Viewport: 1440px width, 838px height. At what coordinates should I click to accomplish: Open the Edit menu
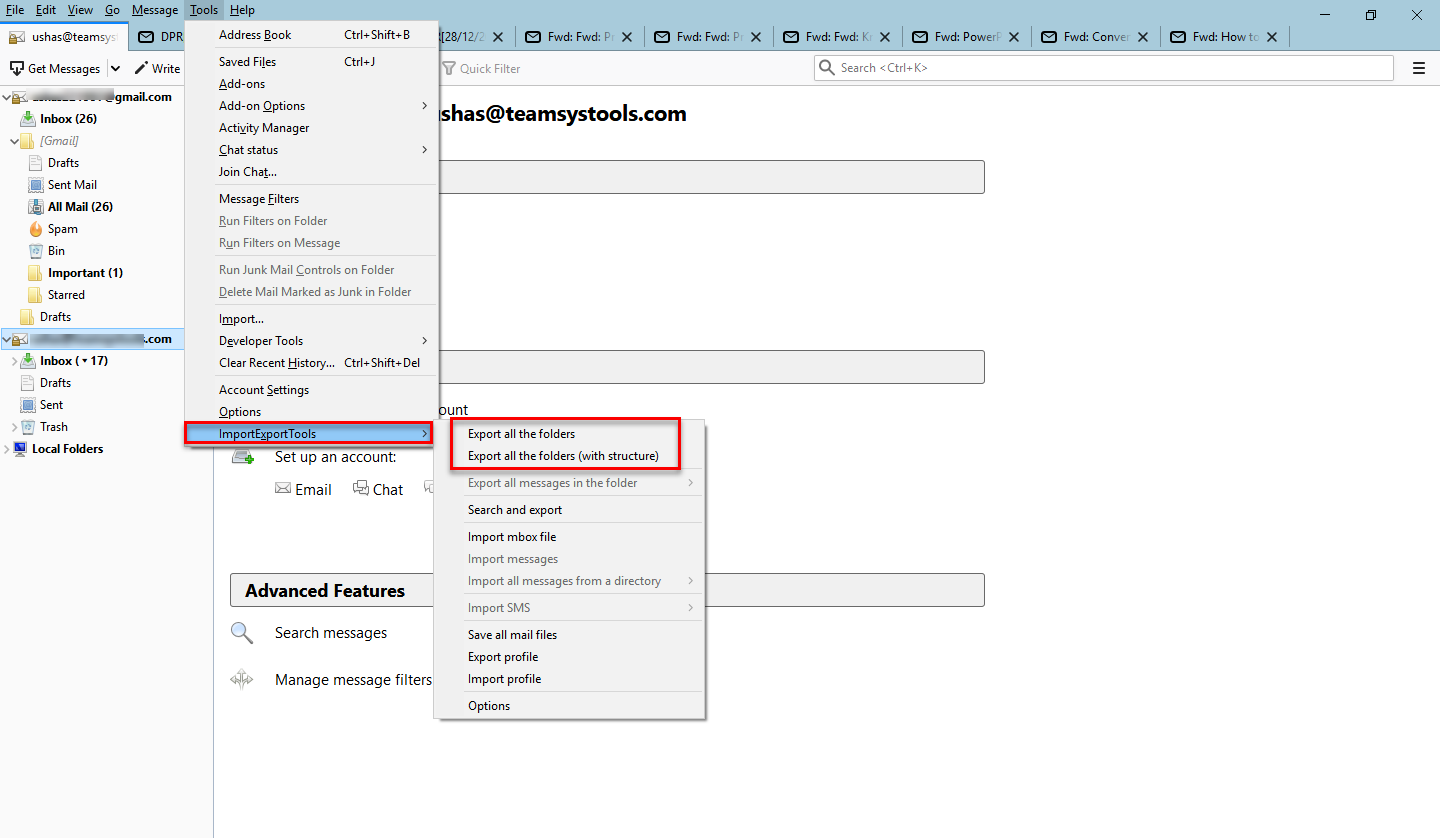46,10
